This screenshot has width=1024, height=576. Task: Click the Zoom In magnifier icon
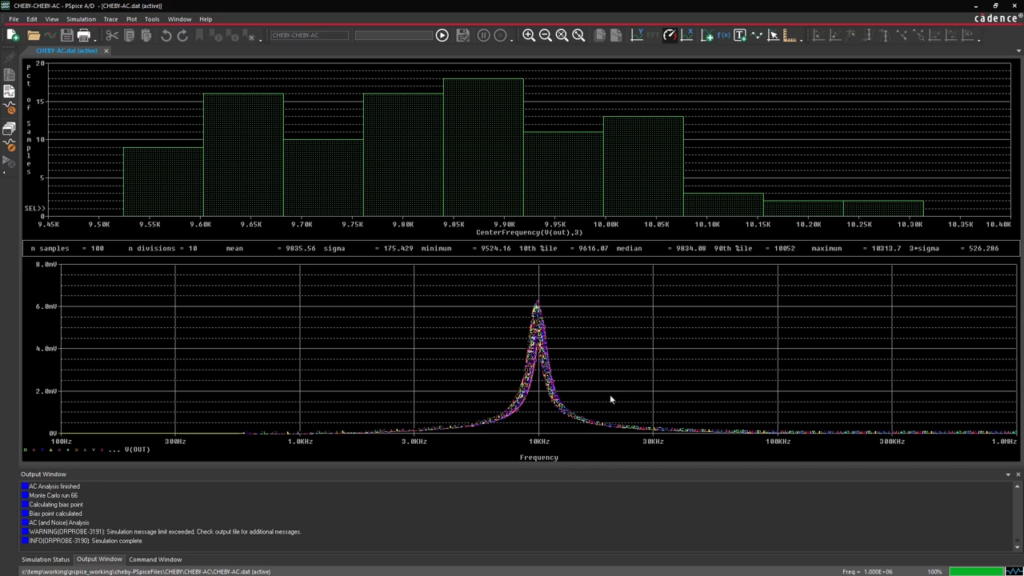coord(528,35)
